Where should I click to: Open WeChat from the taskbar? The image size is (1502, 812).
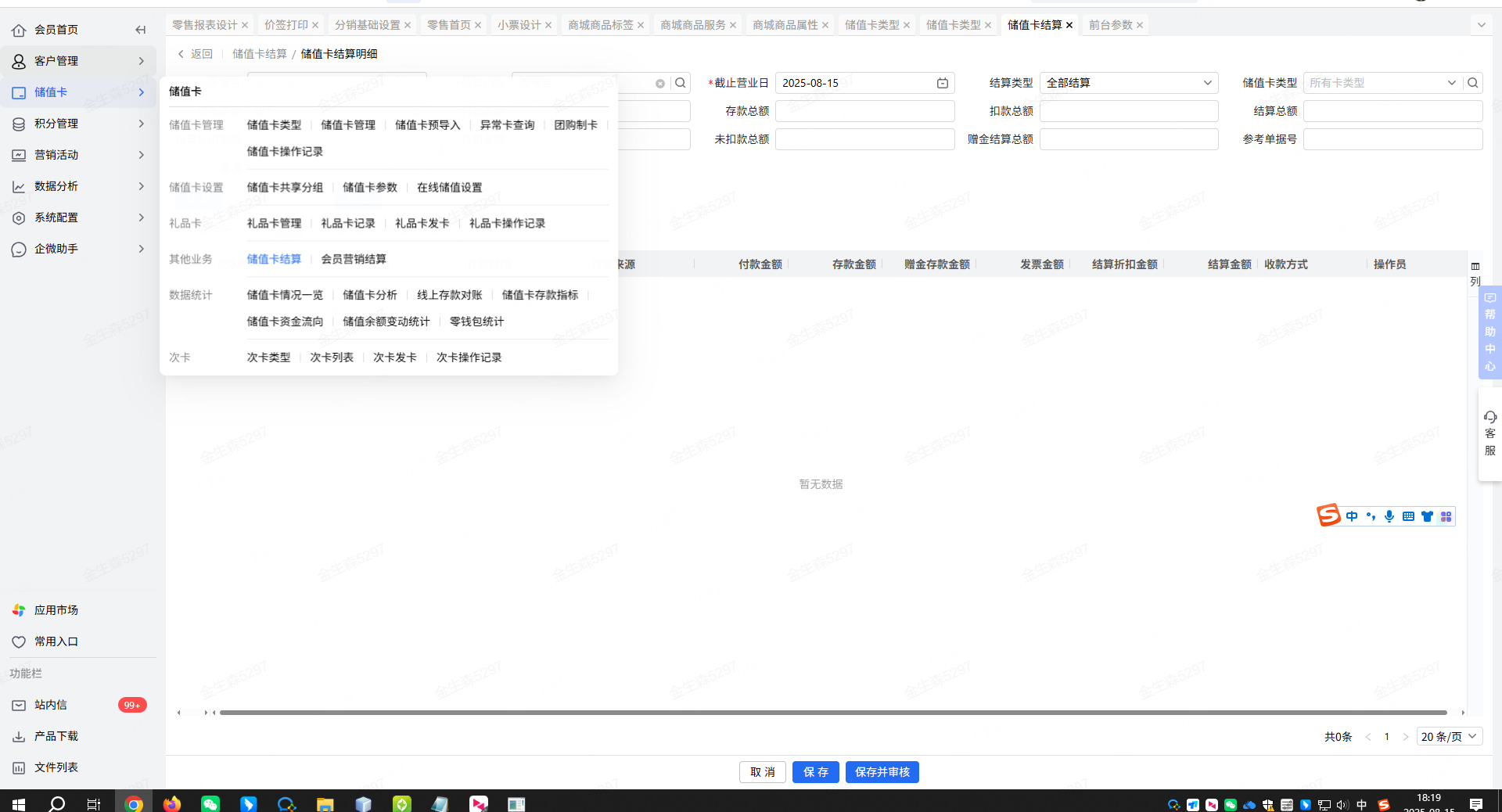point(210,803)
